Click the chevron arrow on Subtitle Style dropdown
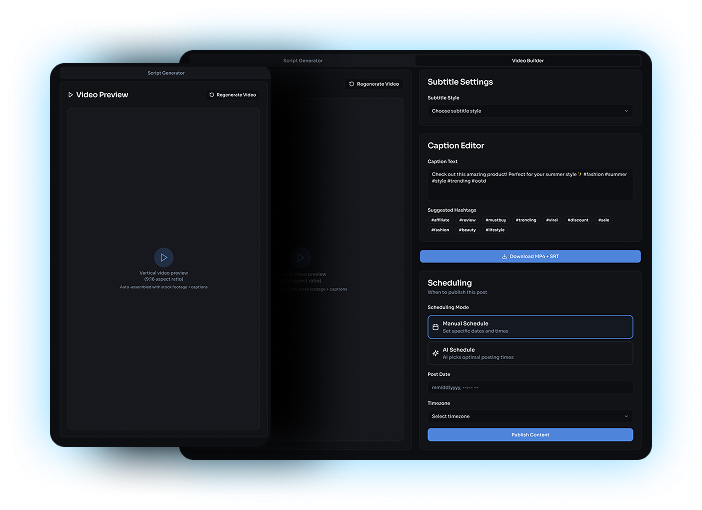Image resolution: width=702 pixels, height=510 pixels. (x=626, y=111)
